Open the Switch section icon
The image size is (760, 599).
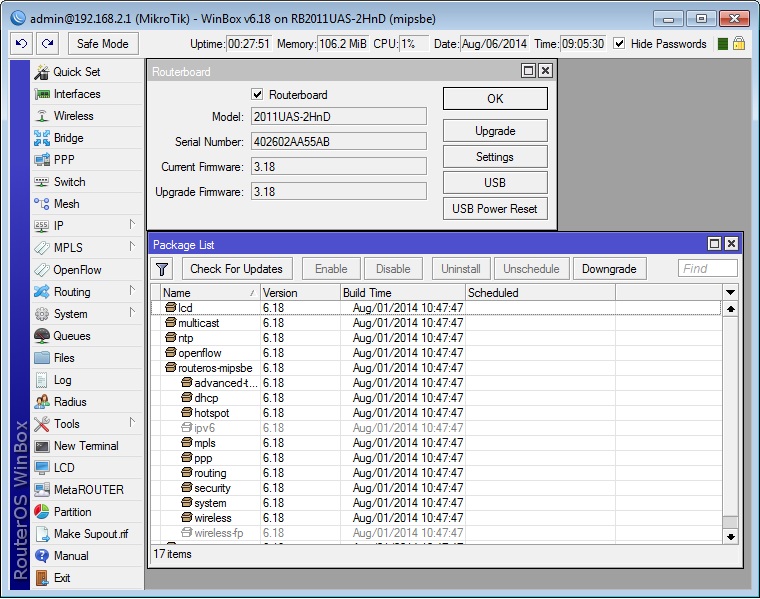(42, 182)
